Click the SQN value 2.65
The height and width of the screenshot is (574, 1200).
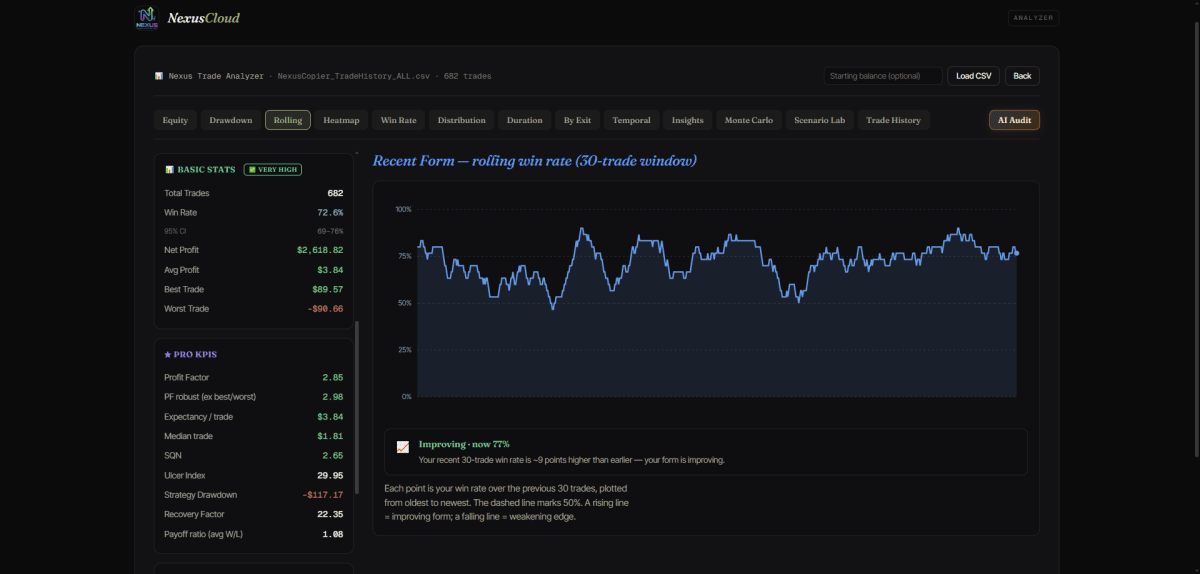point(333,455)
